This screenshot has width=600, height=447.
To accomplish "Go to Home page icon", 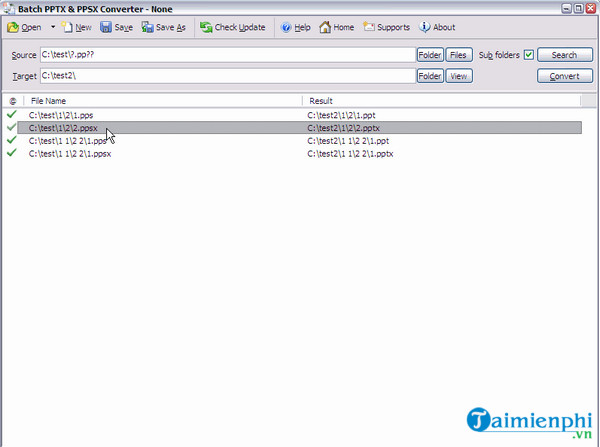I will pyautogui.click(x=325, y=27).
